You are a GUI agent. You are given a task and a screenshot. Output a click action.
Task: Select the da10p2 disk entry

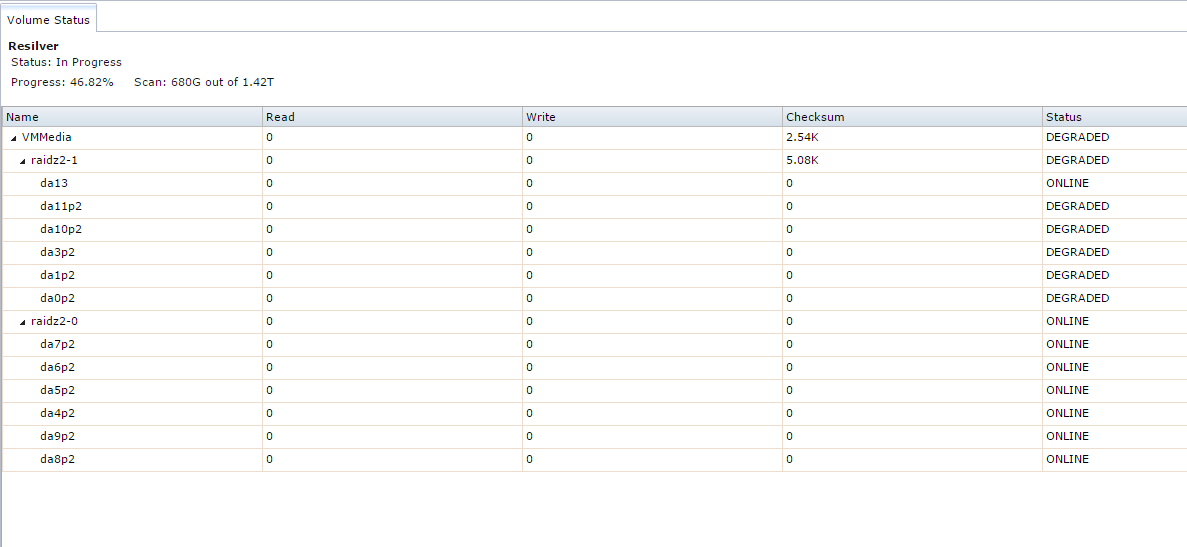click(594, 229)
